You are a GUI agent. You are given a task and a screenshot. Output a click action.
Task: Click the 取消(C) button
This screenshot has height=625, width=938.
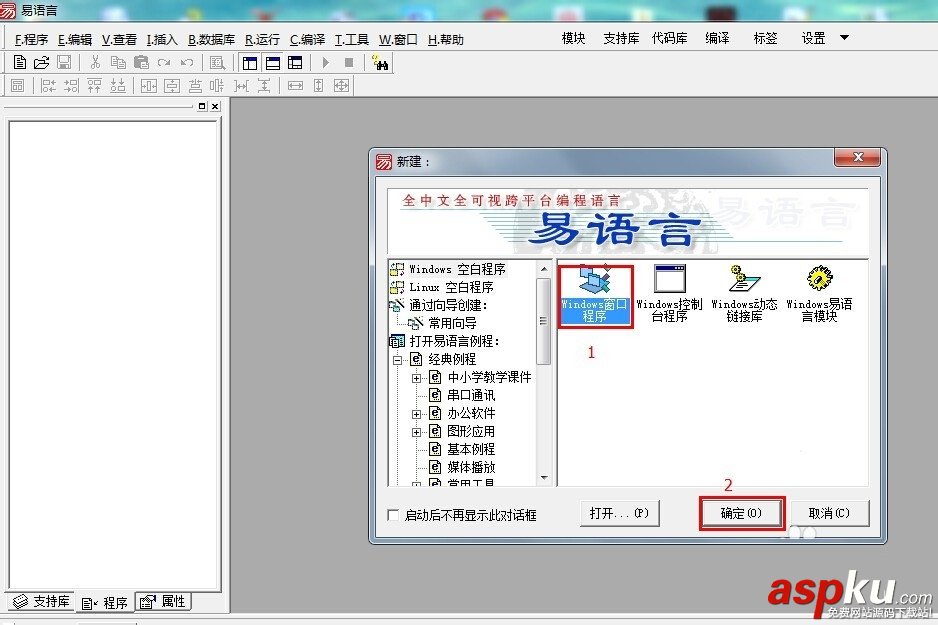[x=829, y=513]
